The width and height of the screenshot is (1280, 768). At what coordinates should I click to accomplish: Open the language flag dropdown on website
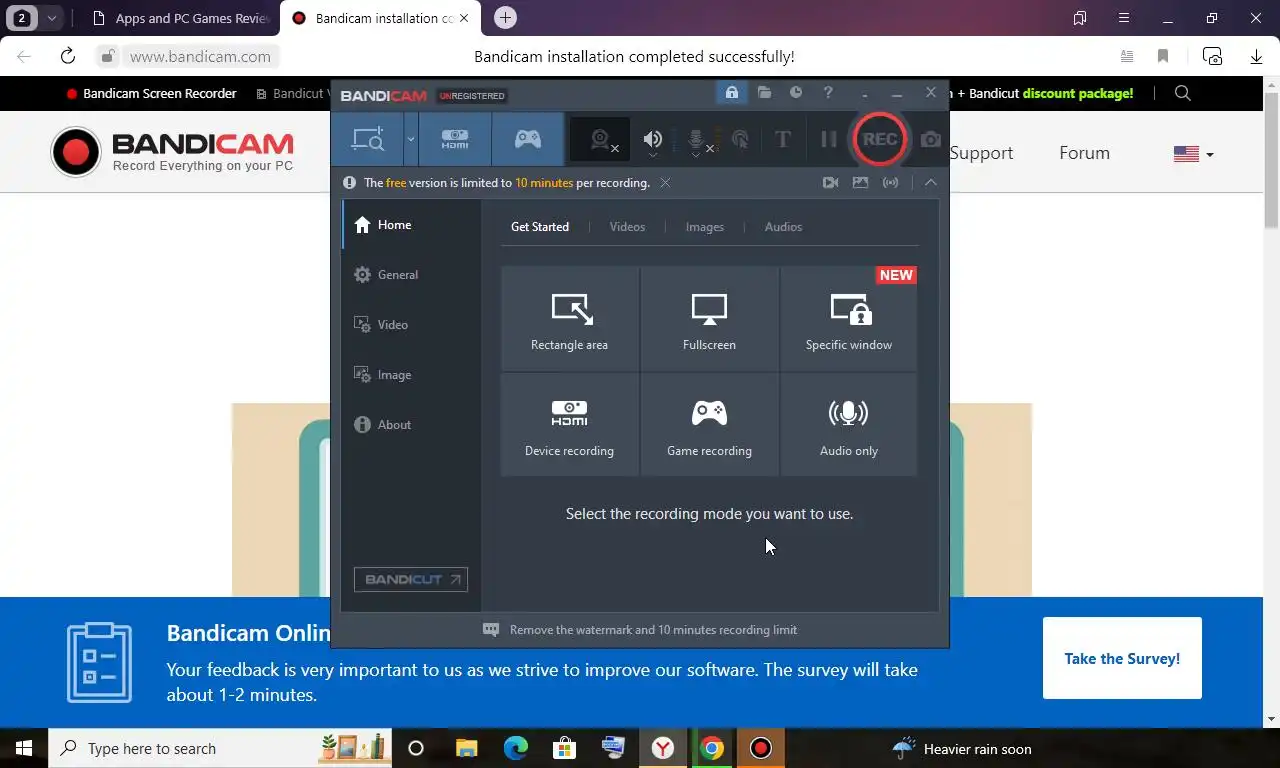(x=1193, y=154)
